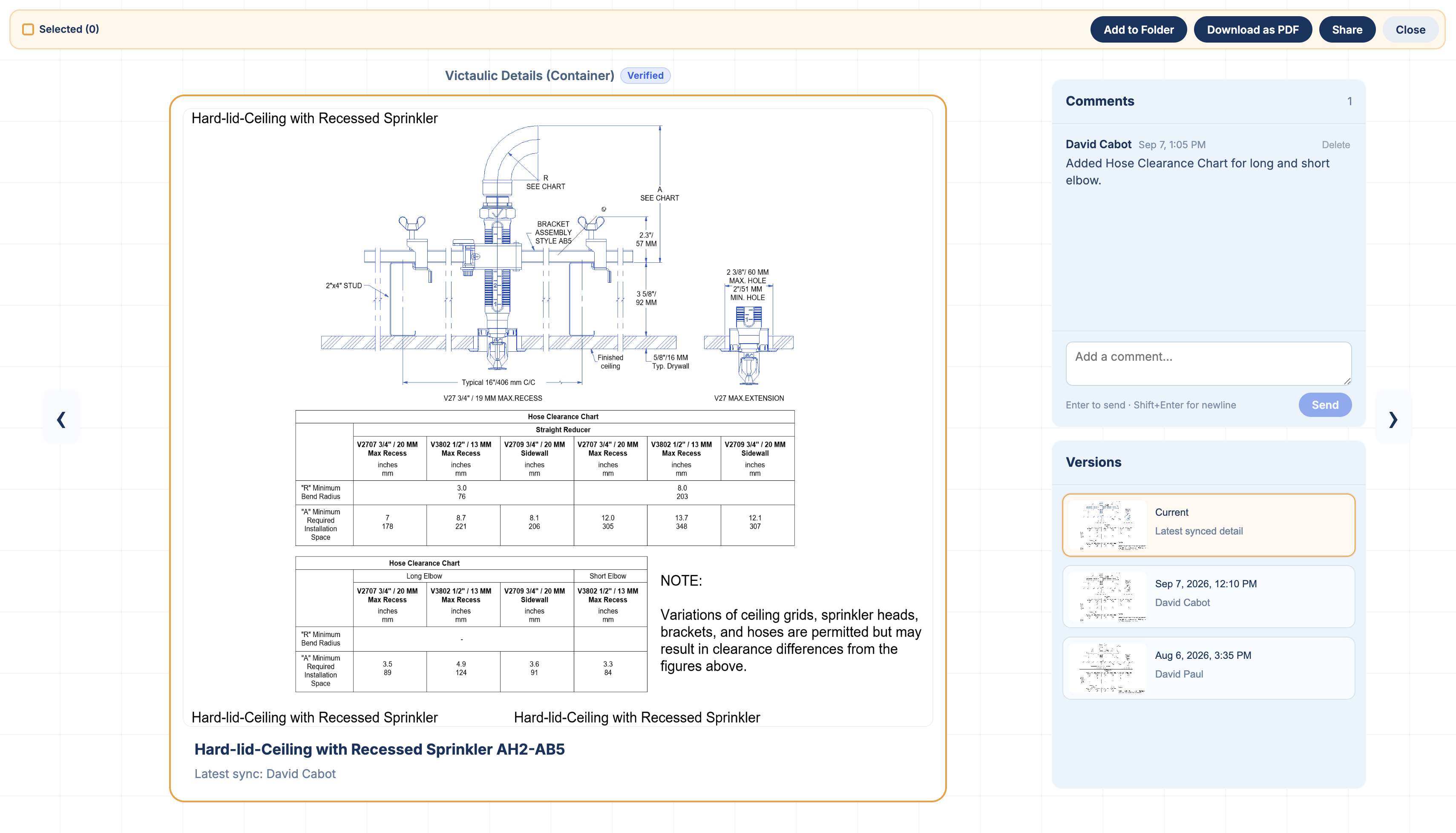This screenshot has height=833, width=1456.
Task: Click the 'Enter to send · Shift+Enter for newline' hint
Action: point(1151,405)
